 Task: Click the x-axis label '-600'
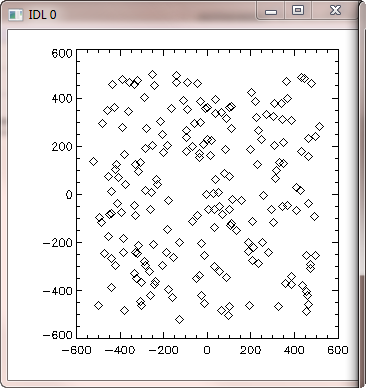coord(77,350)
